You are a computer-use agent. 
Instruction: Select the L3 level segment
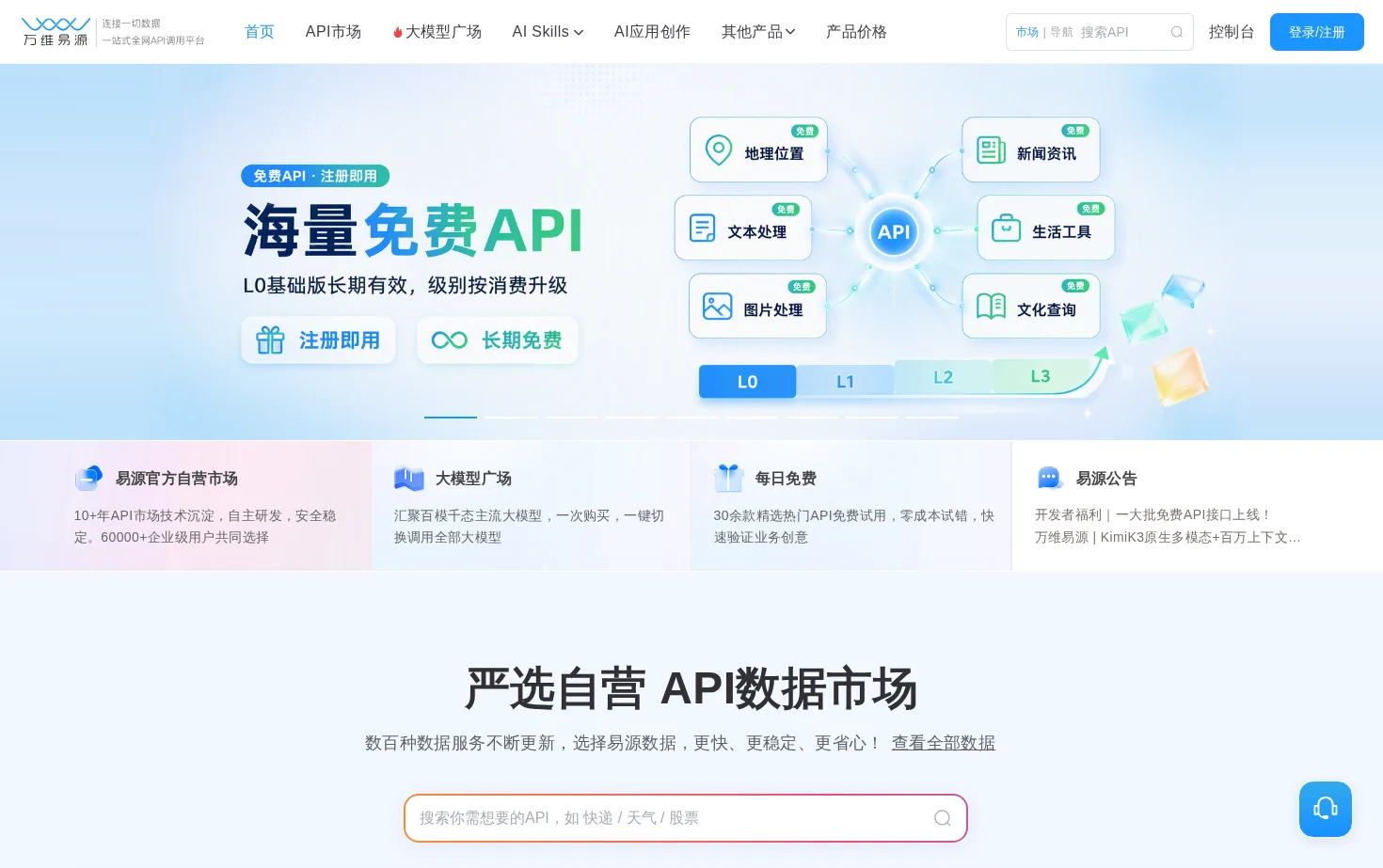point(1041,376)
